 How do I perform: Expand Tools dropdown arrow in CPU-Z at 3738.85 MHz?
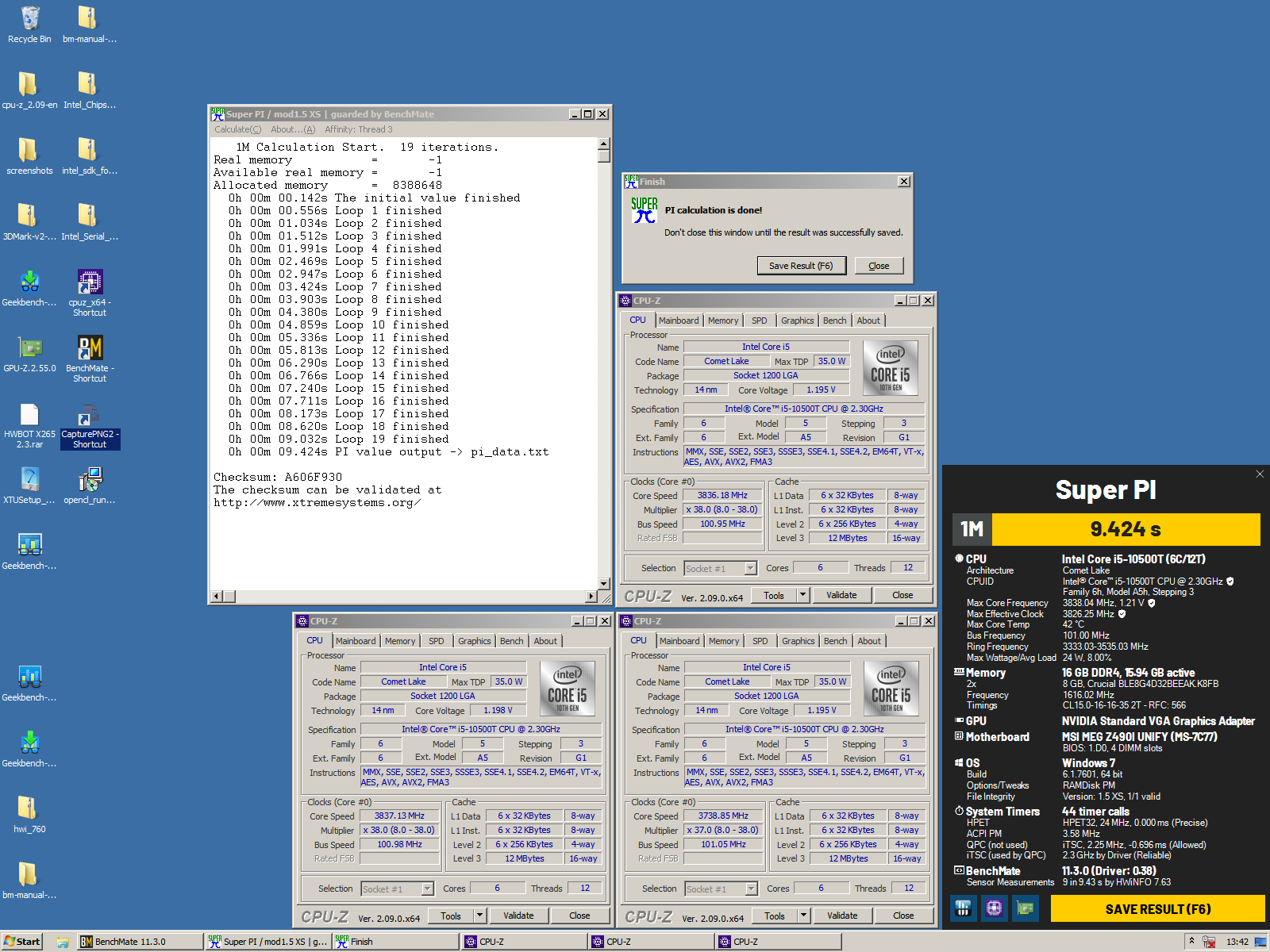pyautogui.click(x=803, y=916)
